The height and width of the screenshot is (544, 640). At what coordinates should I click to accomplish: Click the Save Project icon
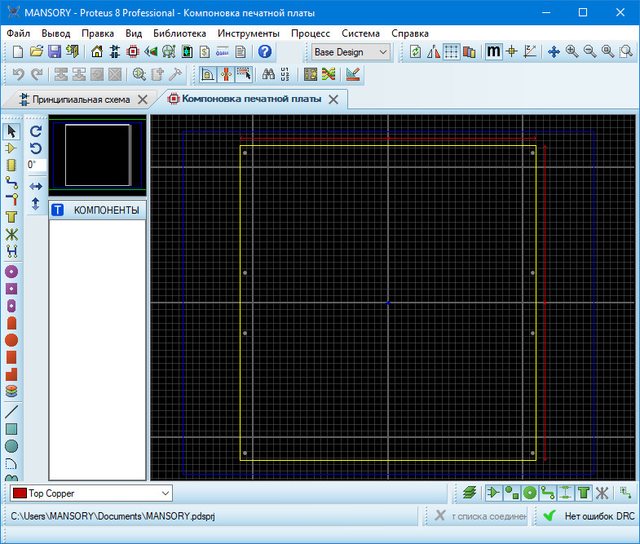coord(54,51)
